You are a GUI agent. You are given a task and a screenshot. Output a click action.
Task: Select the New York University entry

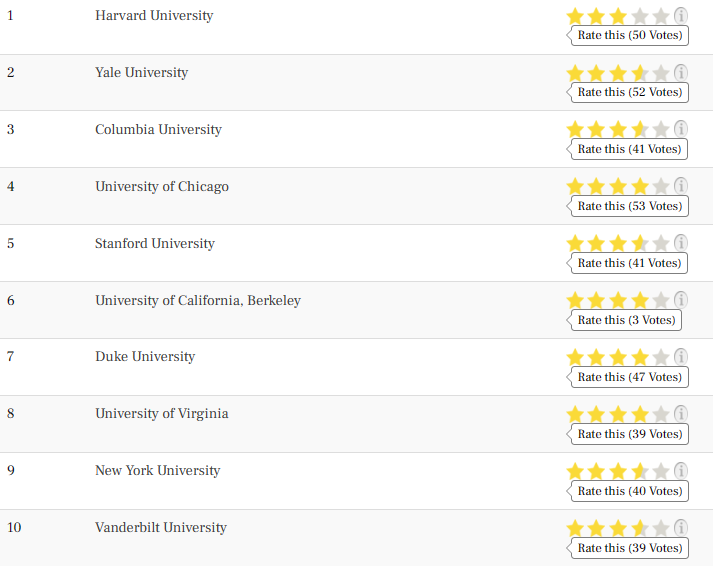coord(157,470)
